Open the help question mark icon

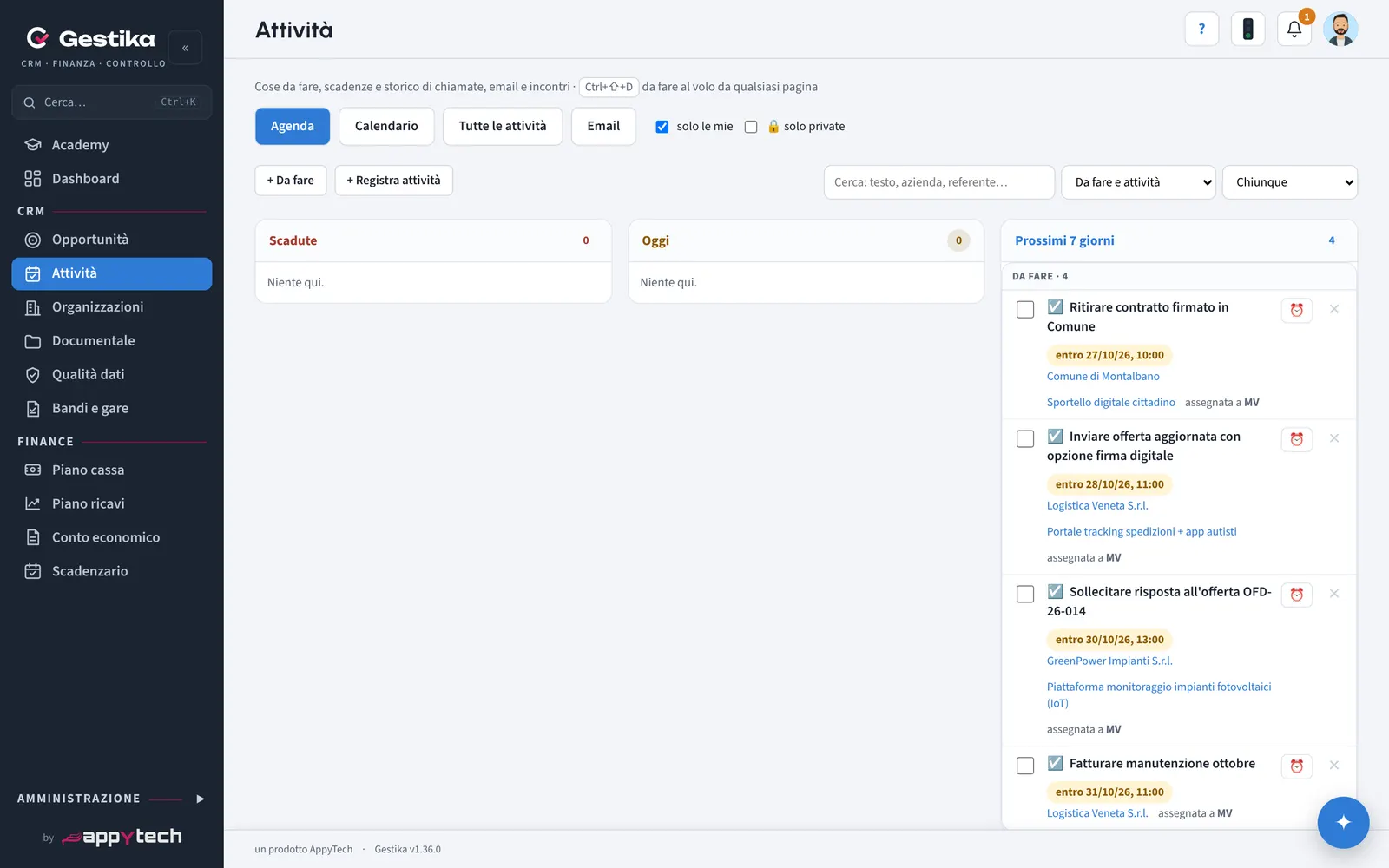[x=1201, y=29]
